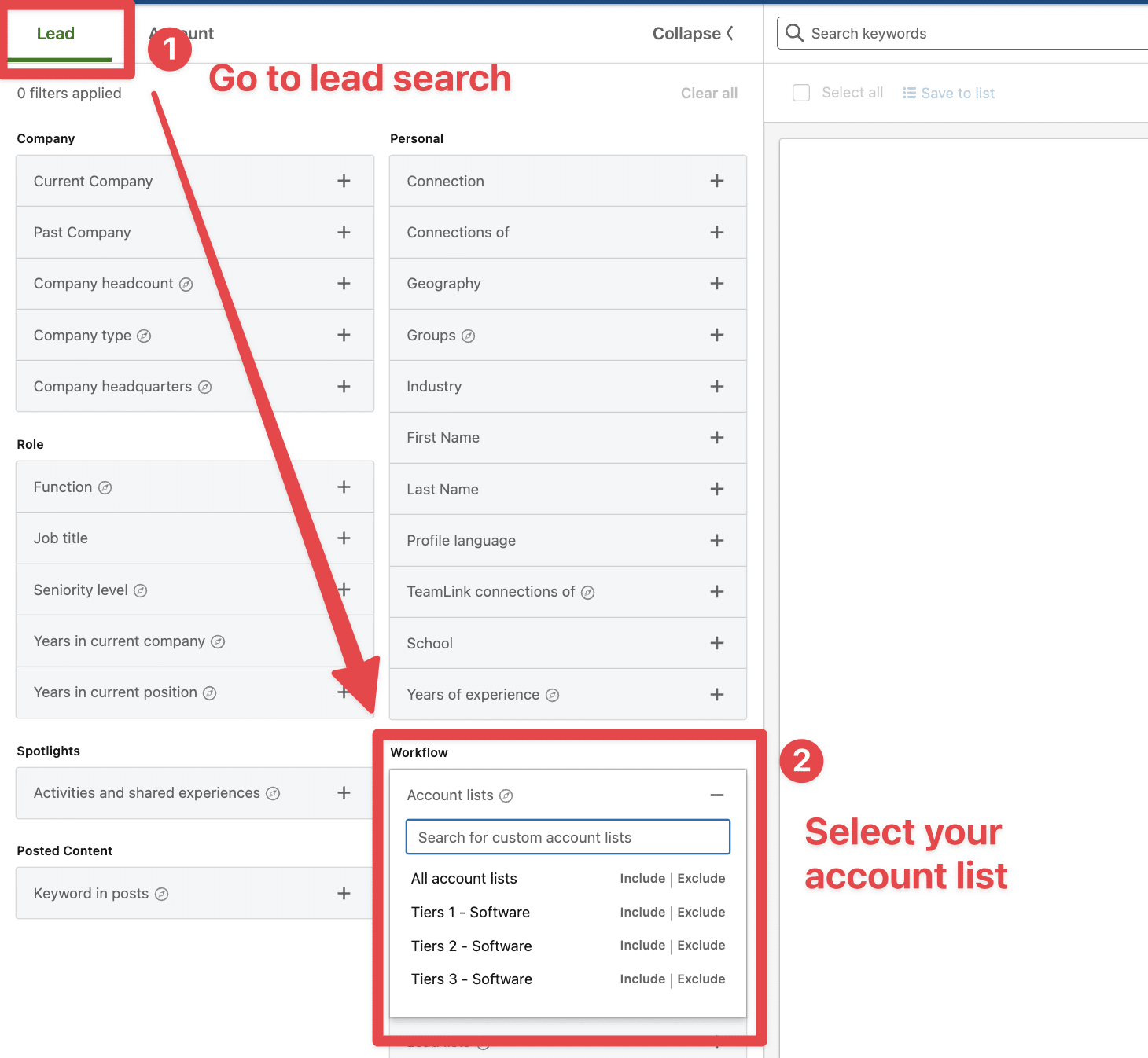
Task: Click compass icon next to Seniority level
Action: click(x=140, y=590)
